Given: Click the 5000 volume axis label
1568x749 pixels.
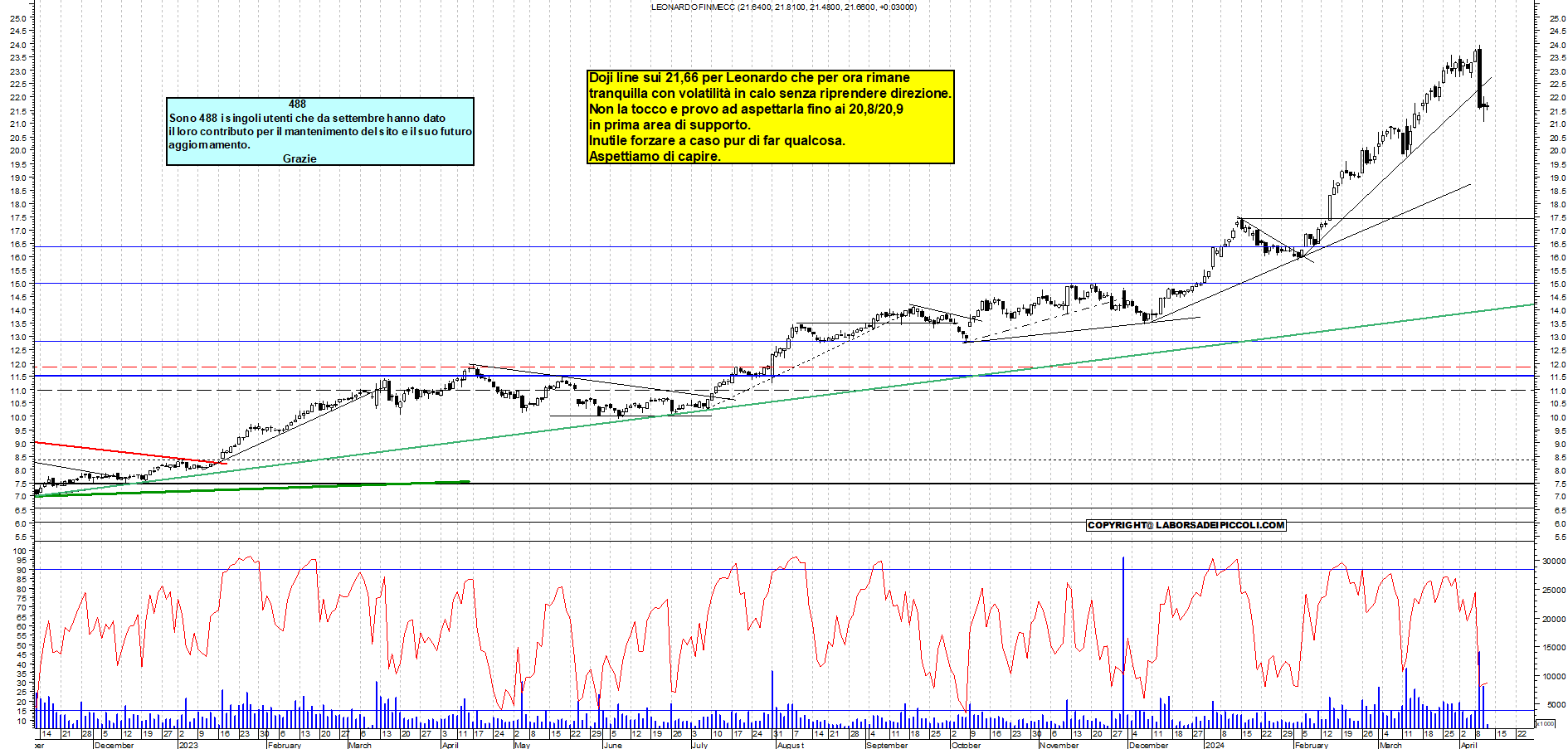Looking at the screenshot, I should tap(1556, 705).
